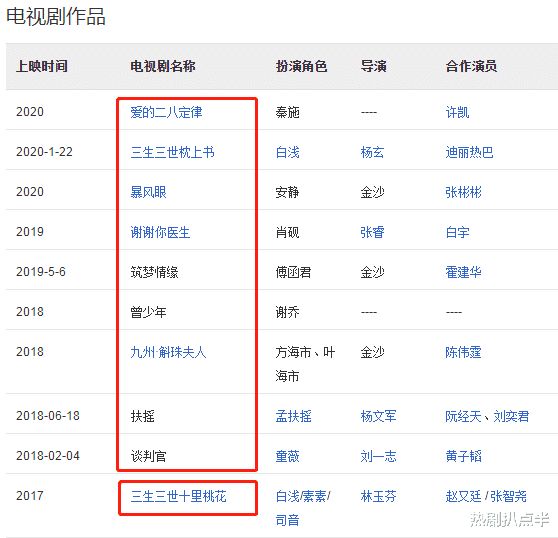The width and height of the screenshot is (558, 538).
Task: Click the 暴风眼 drama title
Action: click(x=148, y=192)
